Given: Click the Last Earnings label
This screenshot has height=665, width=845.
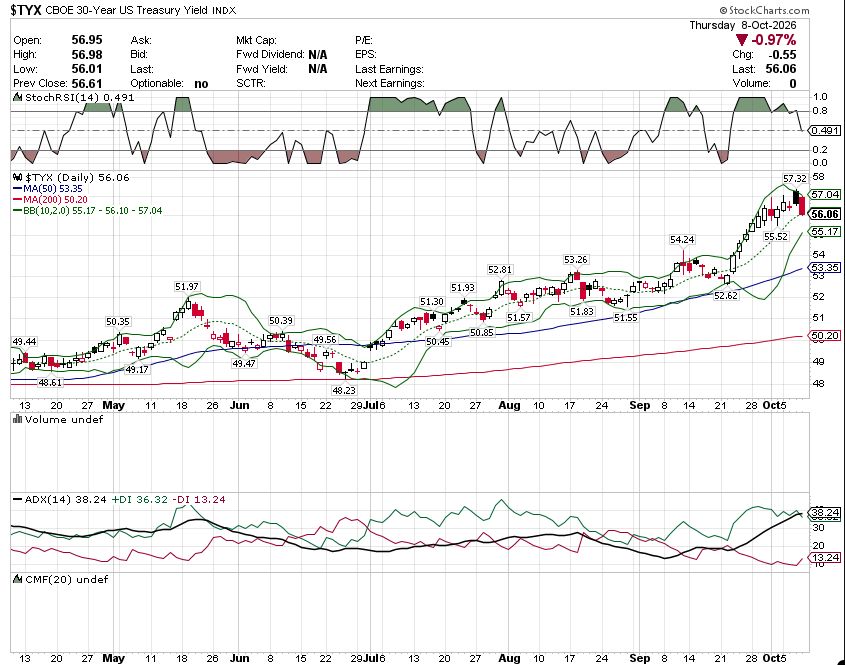Looking at the screenshot, I should [x=389, y=69].
